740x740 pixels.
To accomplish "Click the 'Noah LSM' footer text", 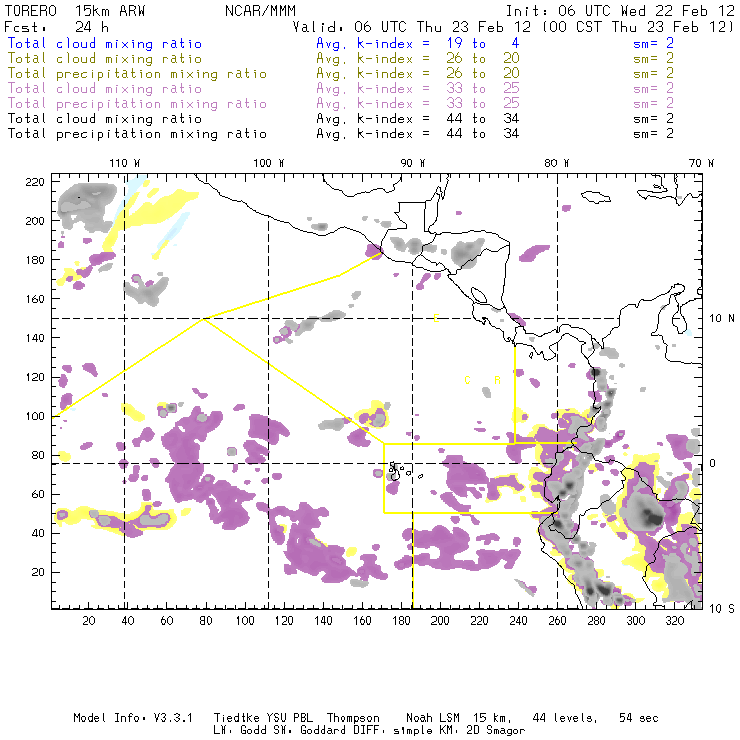I will click(x=433, y=718).
